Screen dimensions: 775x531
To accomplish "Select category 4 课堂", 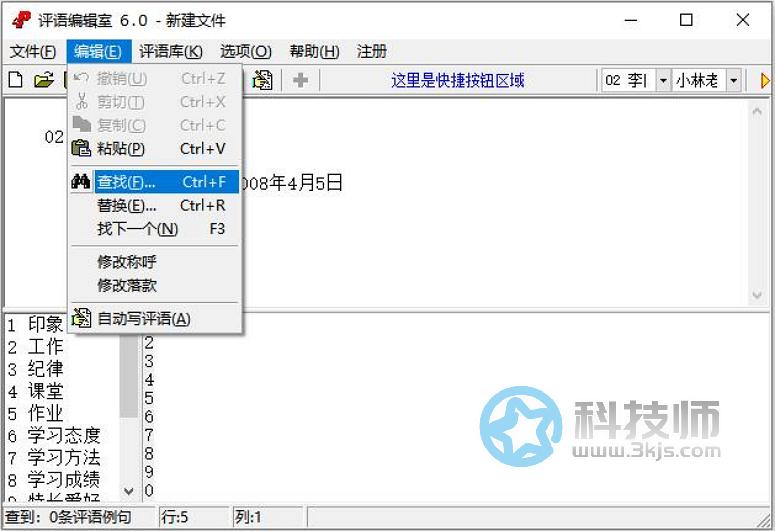I will [x=35, y=391].
